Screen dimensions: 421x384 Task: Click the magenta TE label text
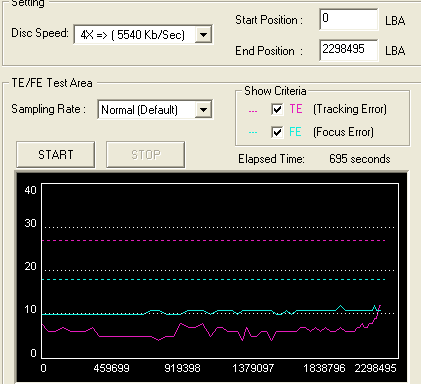point(296,109)
